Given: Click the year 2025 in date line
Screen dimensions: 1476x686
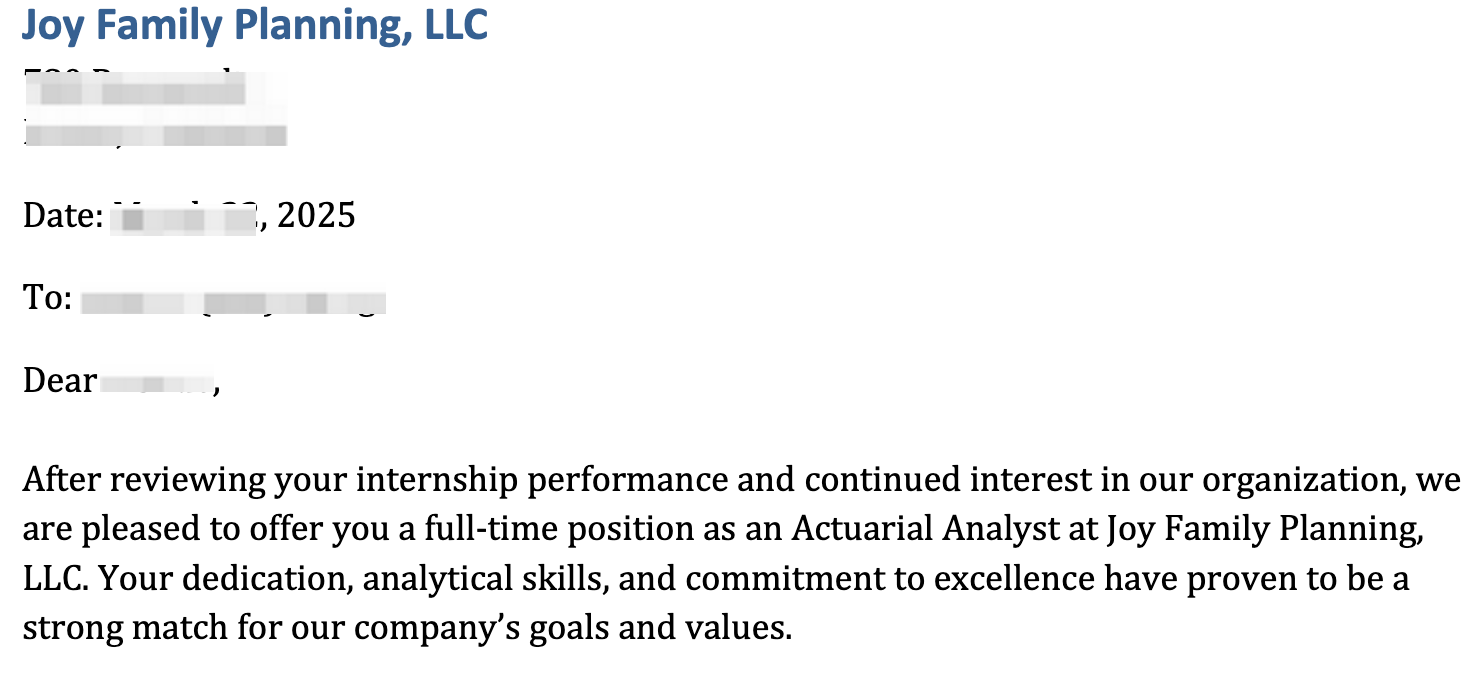Looking at the screenshot, I should coord(316,215).
